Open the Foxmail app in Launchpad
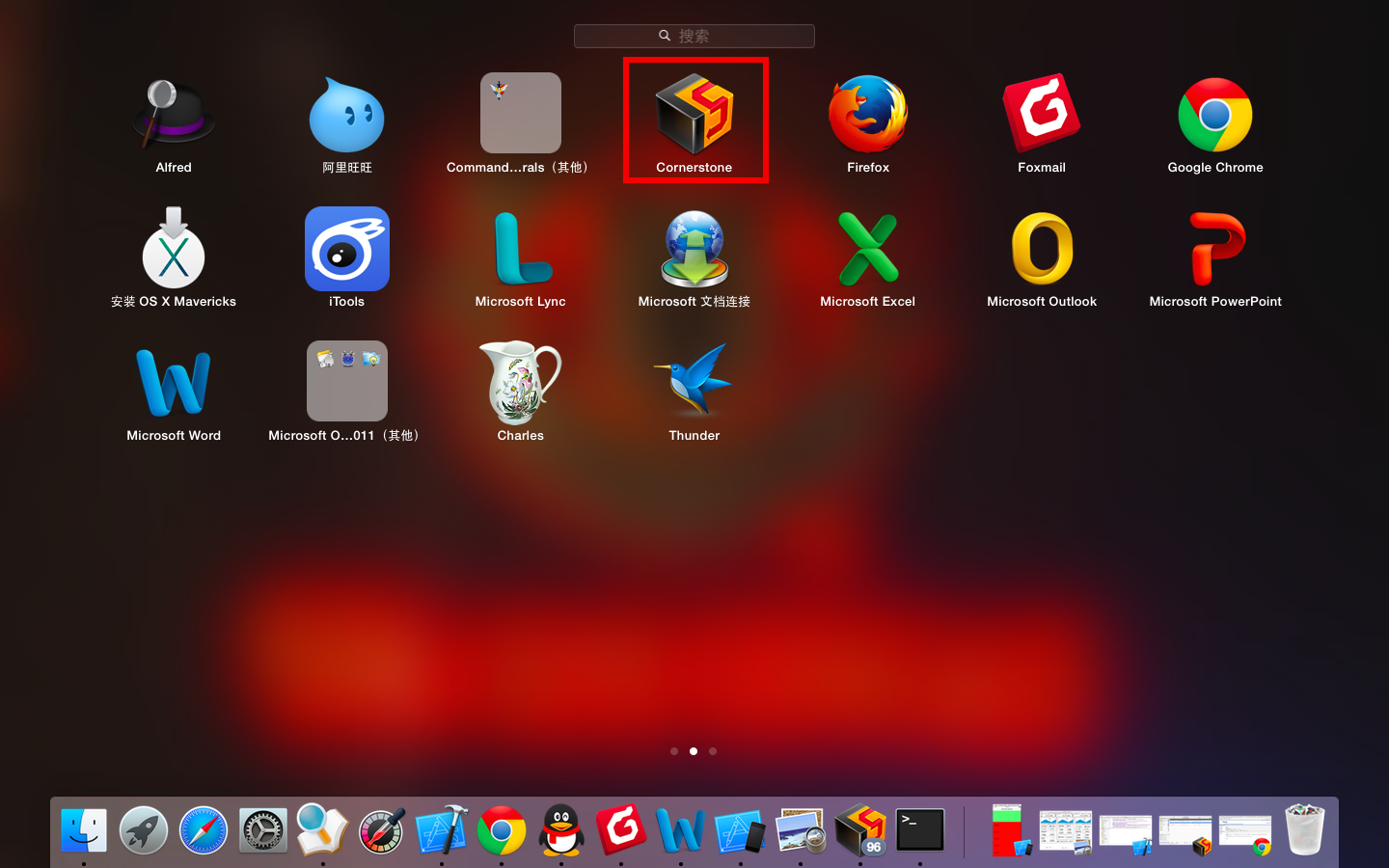This screenshot has height=868, width=1389. click(1042, 116)
